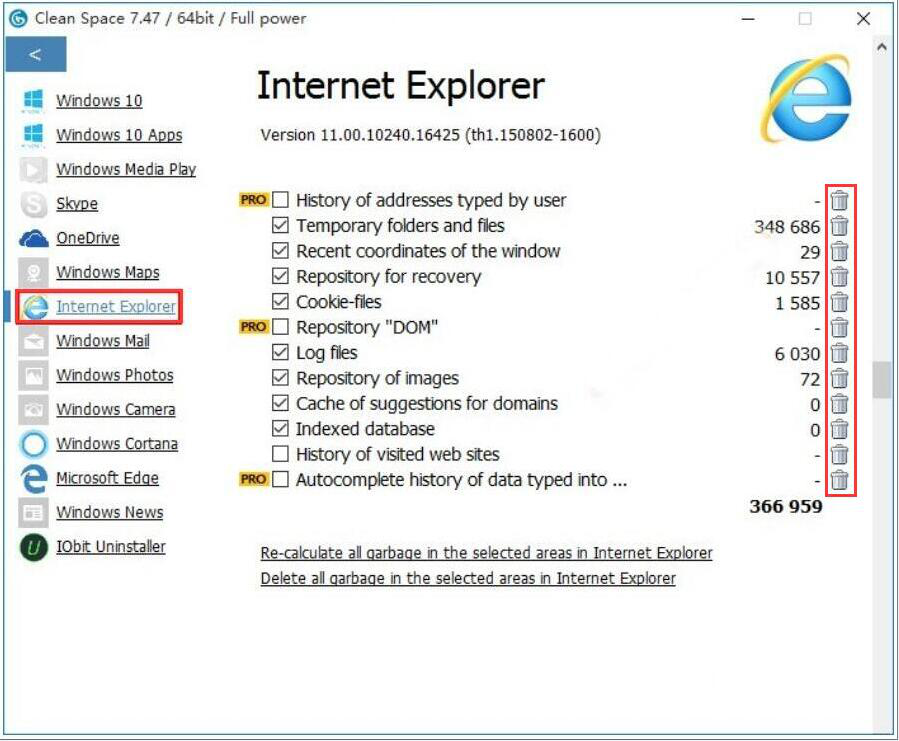Click the Windows Media Player sidebar icon
Image resolution: width=899 pixels, height=741 pixels.
33,169
